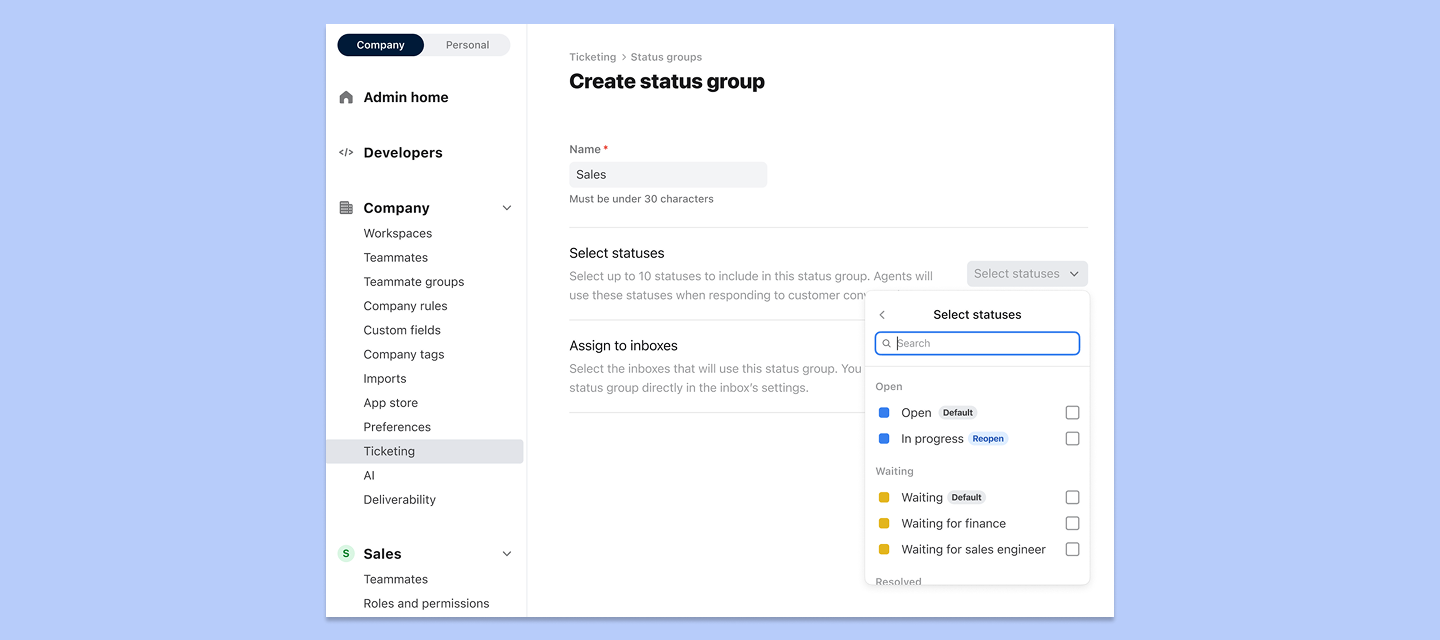This screenshot has width=1440, height=640.
Task: Check the Waiting for sales engineer checkbox
Action: click(x=1072, y=550)
